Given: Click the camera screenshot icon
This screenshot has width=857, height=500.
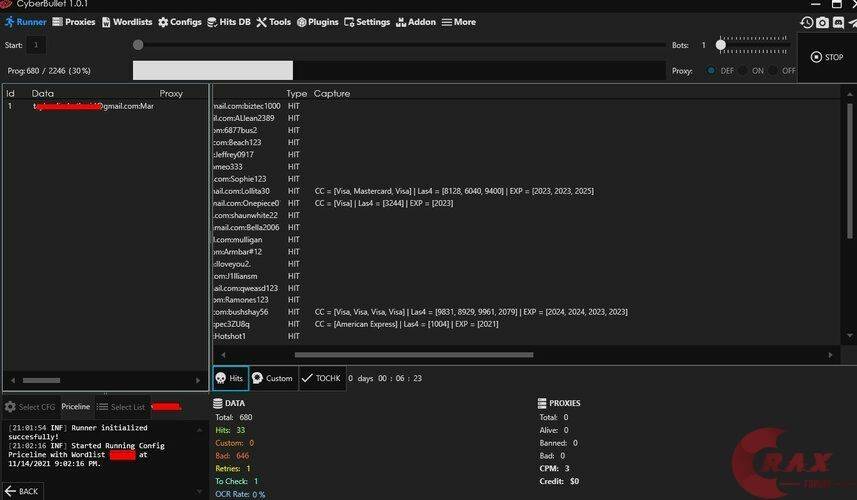Looking at the screenshot, I should [x=822, y=22].
